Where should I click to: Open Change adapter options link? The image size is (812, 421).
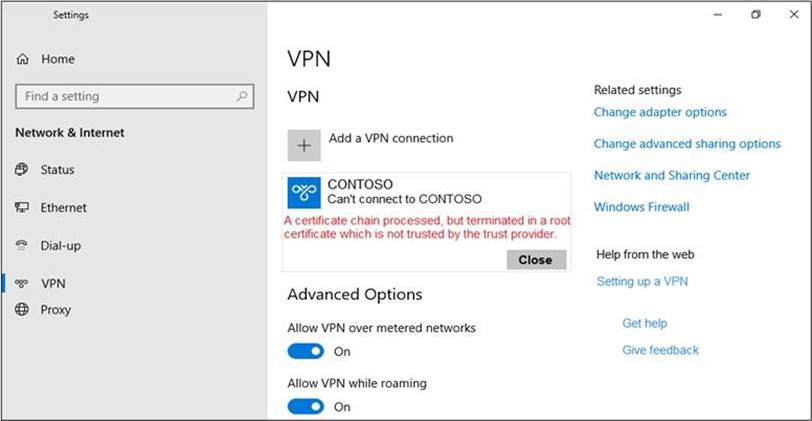660,113
